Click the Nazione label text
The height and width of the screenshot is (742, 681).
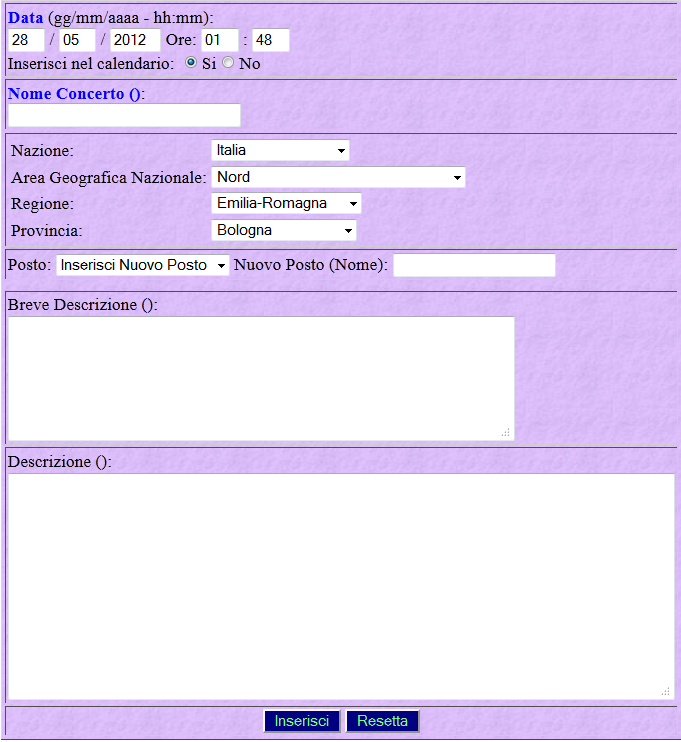coord(43,150)
